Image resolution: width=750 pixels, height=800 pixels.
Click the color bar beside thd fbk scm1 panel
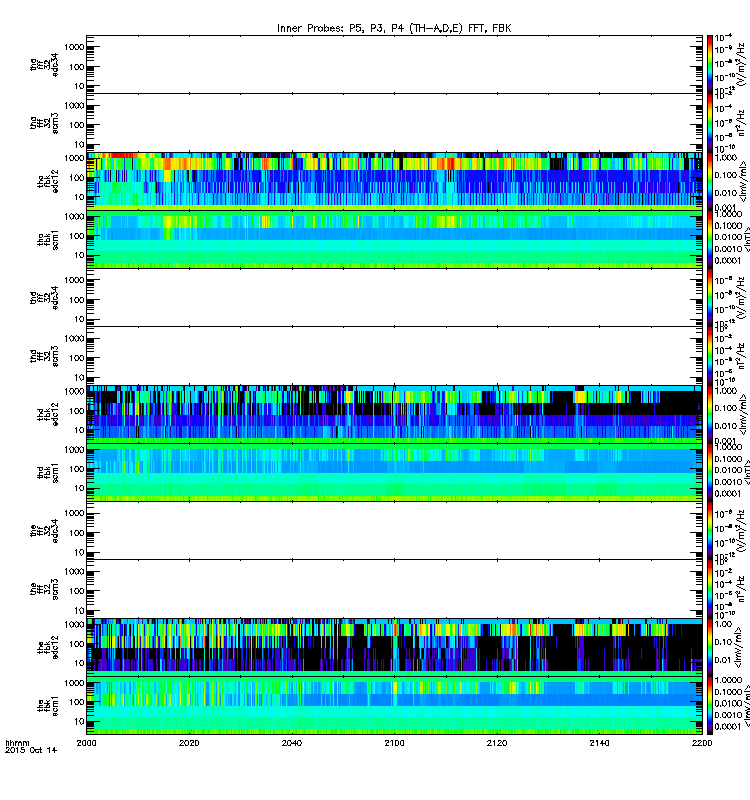[x=710, y=472]
